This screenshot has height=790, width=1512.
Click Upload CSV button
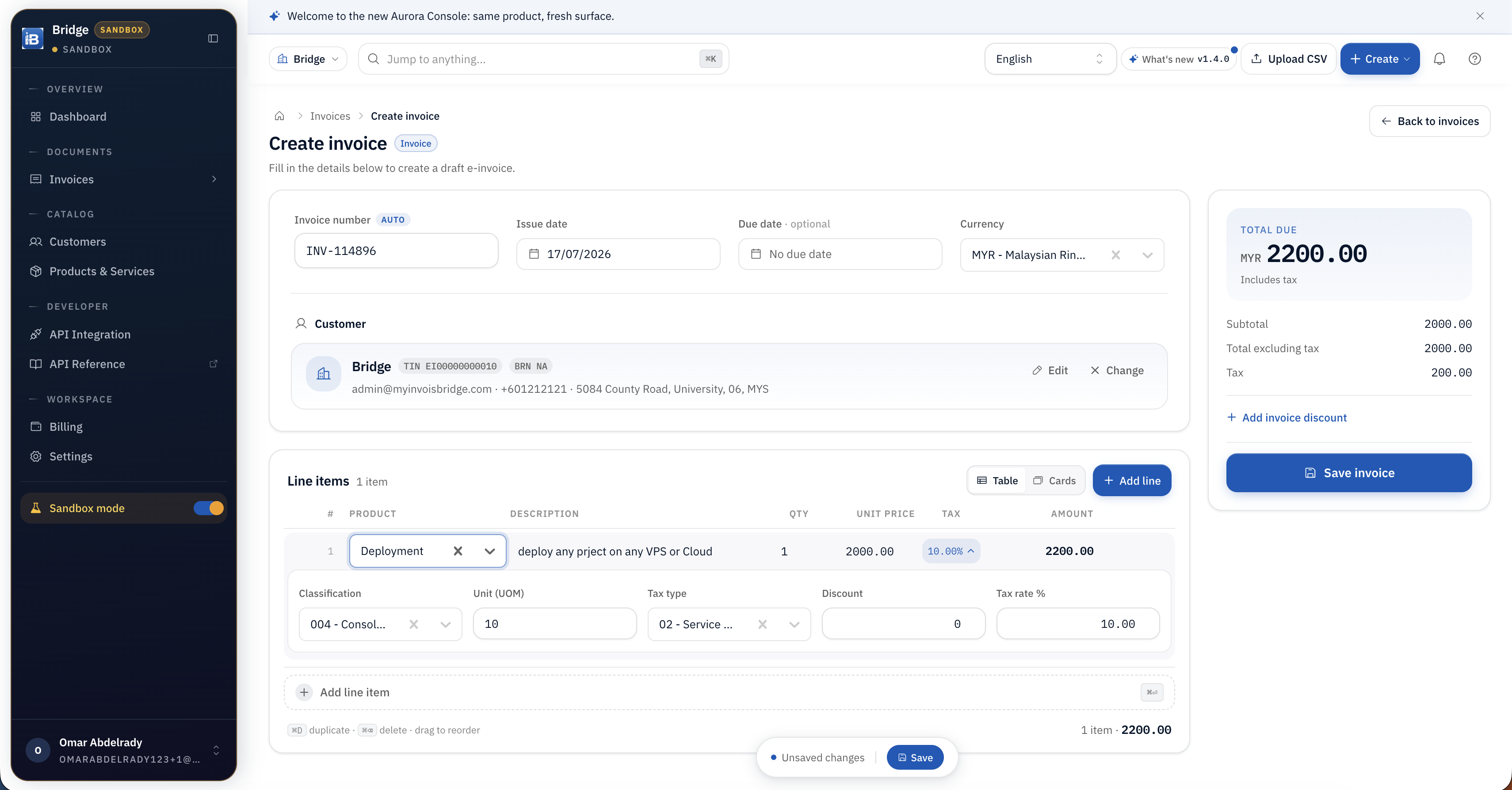1289,59
